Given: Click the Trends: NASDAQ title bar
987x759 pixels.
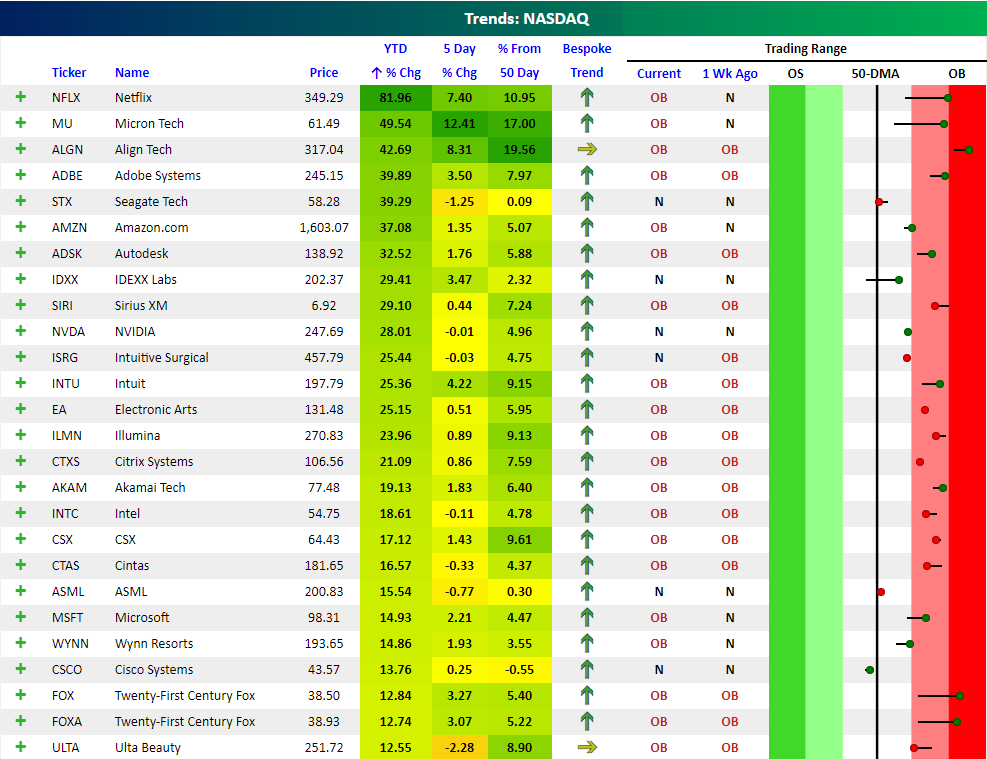Looking at the screenshot, I should click(x=494, y=18).
